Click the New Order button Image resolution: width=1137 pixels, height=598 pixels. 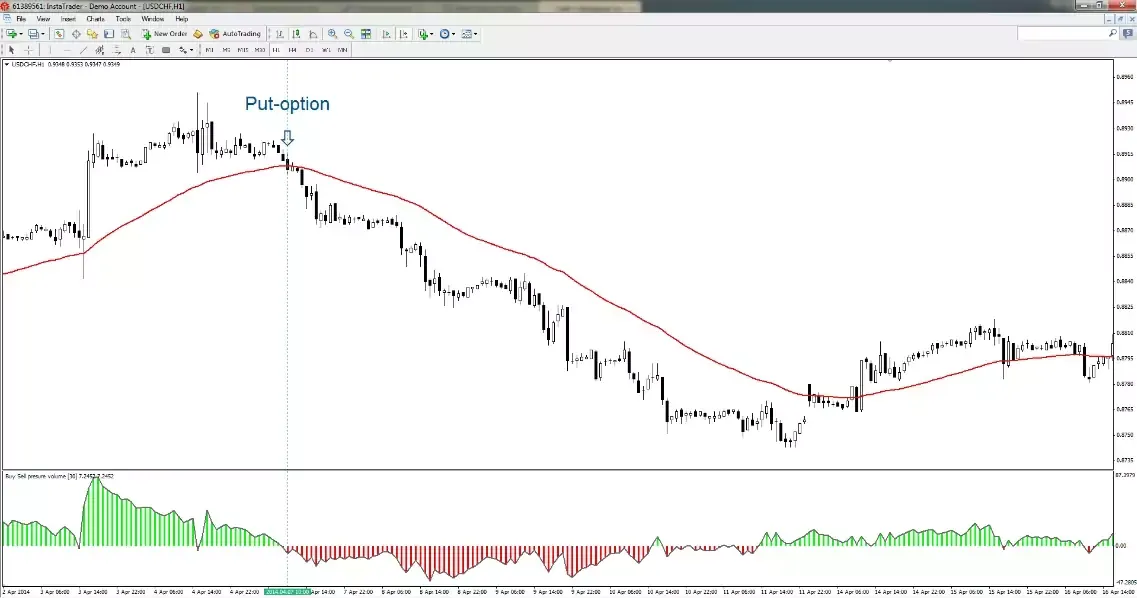165,34
